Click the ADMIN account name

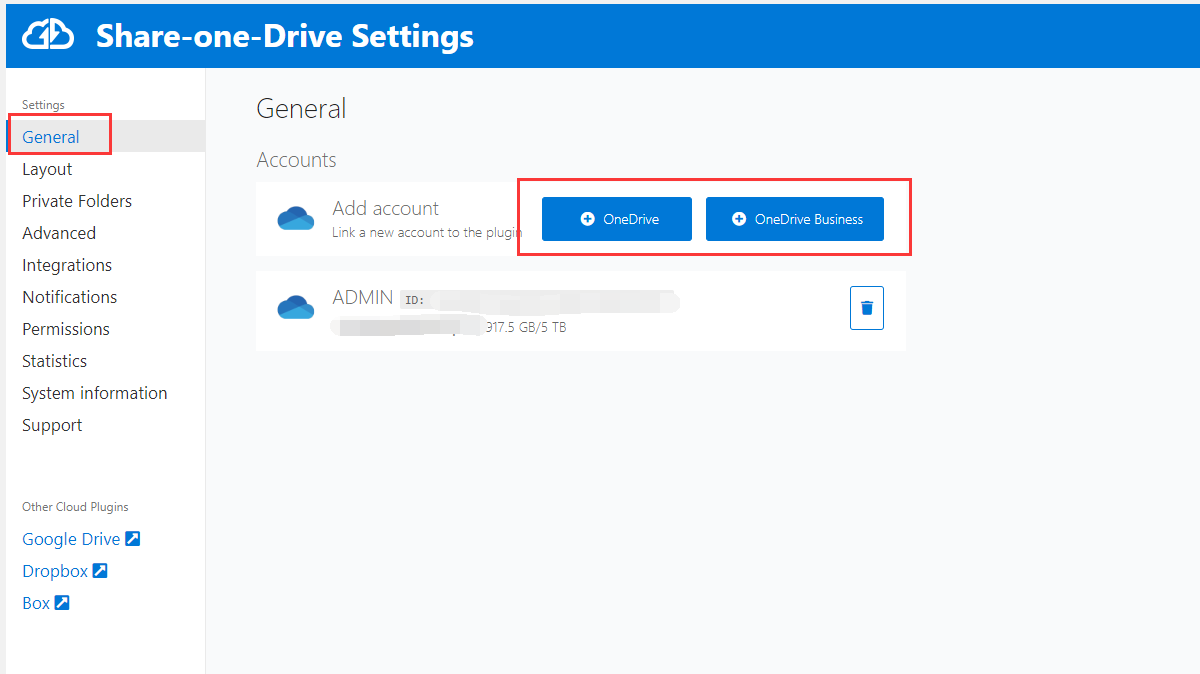(363, 298)
